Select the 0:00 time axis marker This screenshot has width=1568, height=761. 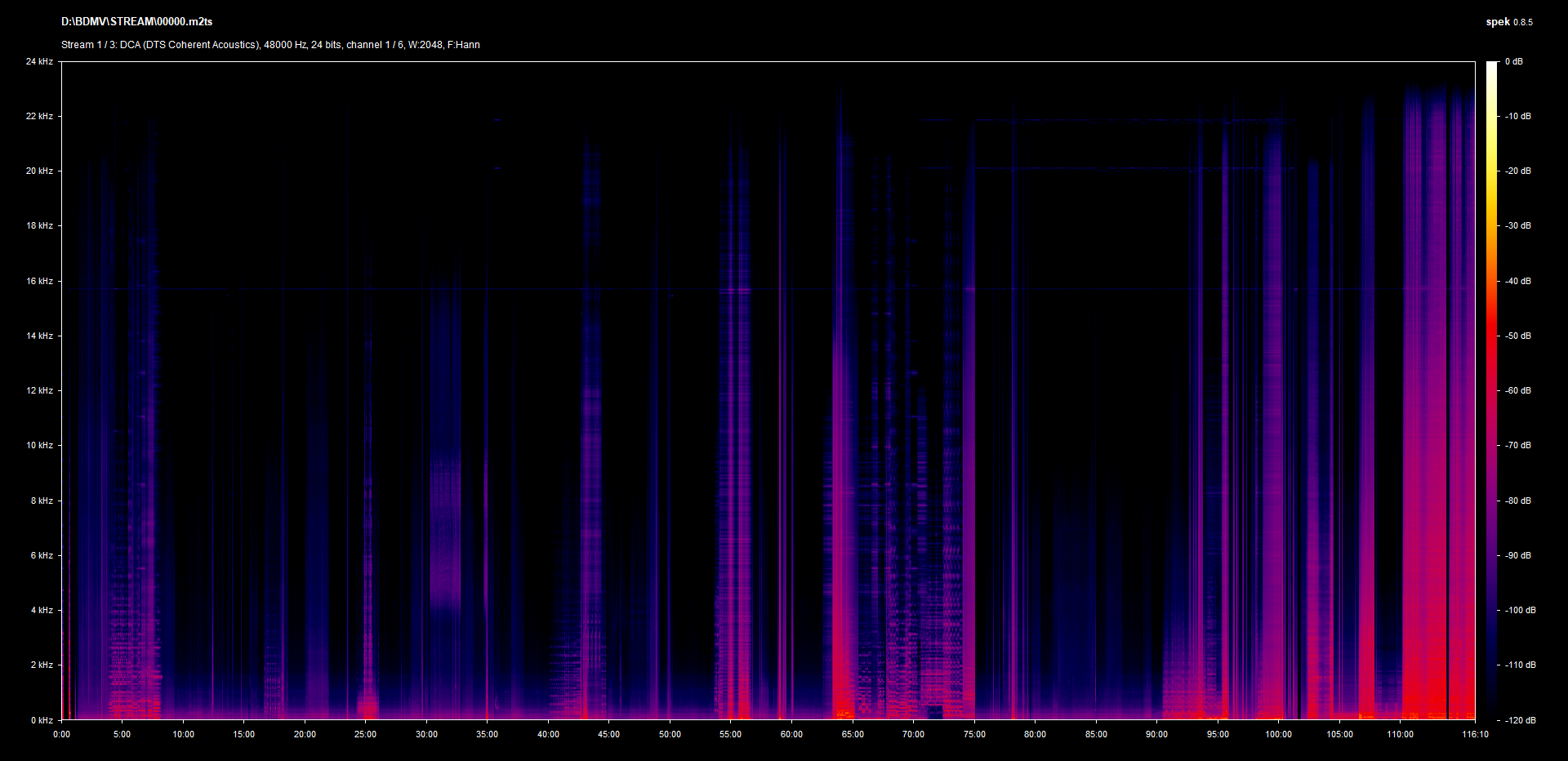click(x=62, y=734)
